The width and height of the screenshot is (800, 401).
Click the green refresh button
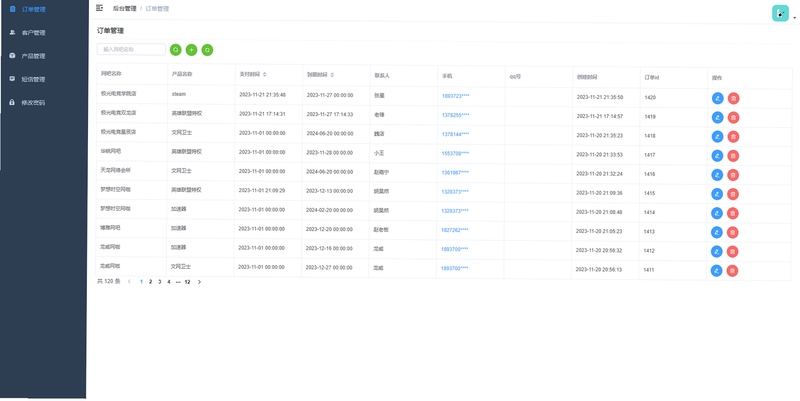click(x=207, y=49)
